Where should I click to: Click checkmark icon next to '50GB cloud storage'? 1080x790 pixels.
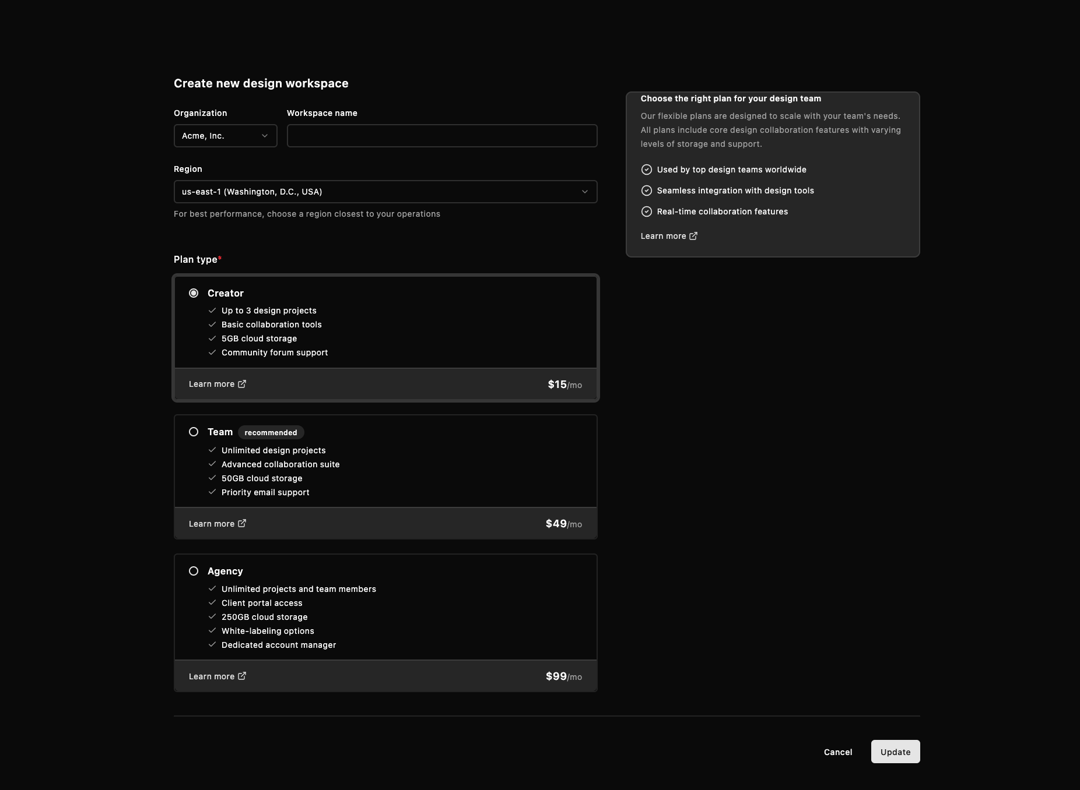pyautogui.click(x=212, y=478)
